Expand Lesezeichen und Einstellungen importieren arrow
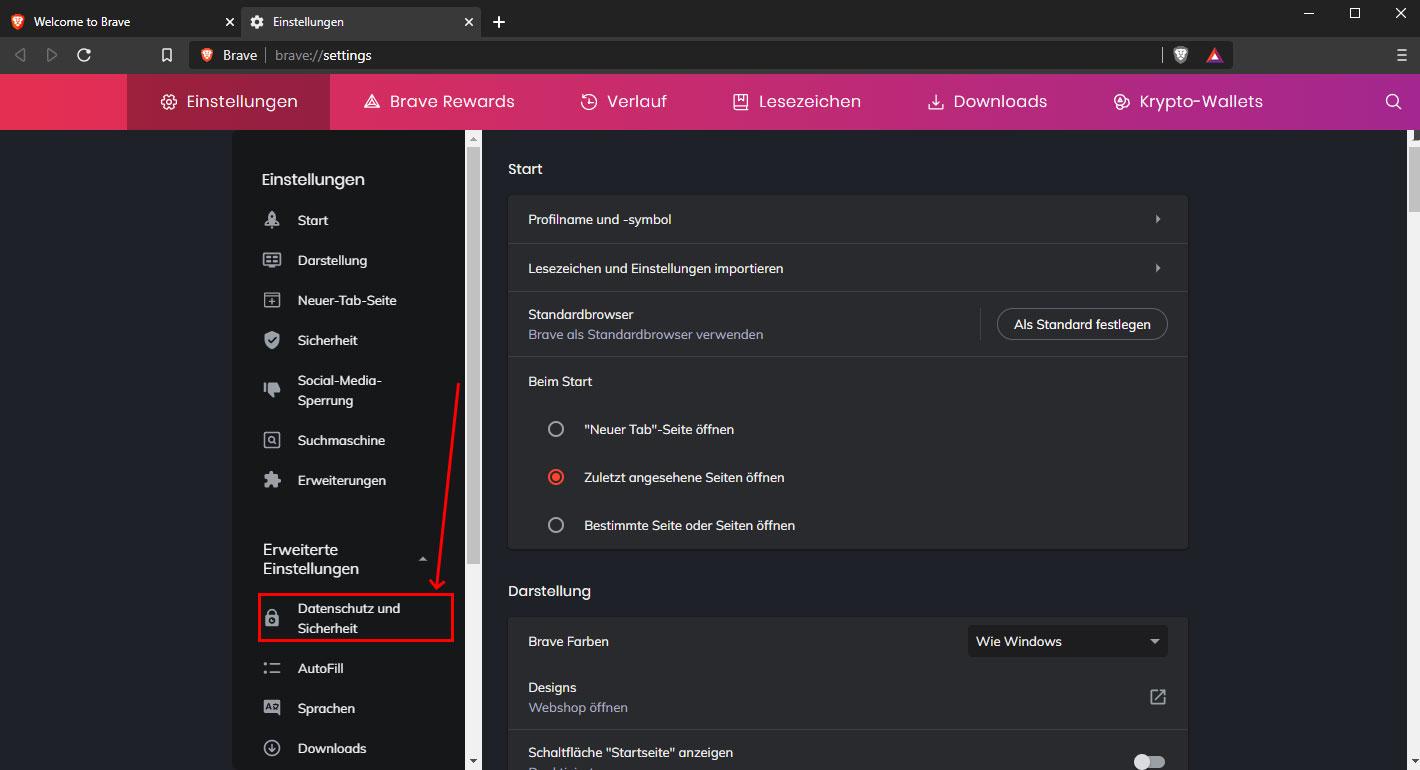The height and width of the screenshot is (770, 1420). pos(1157,268)
